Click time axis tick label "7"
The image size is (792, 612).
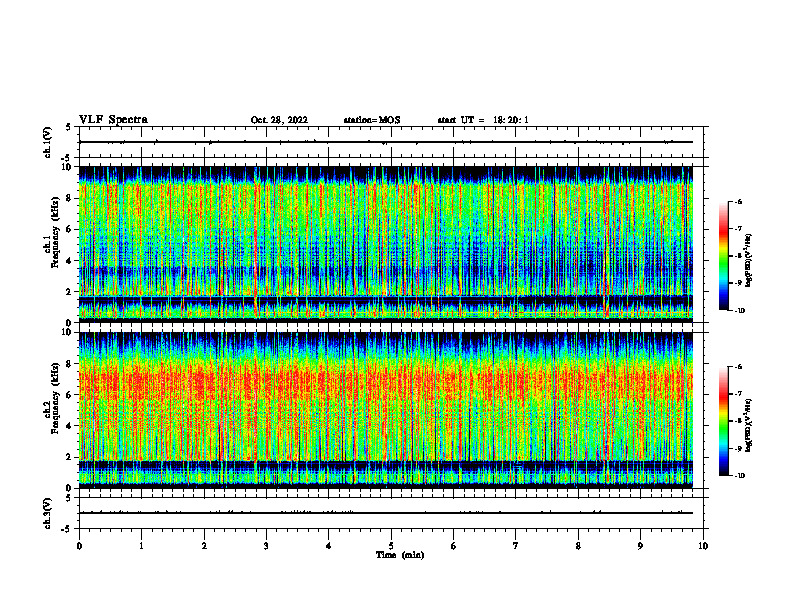point(516,546)
